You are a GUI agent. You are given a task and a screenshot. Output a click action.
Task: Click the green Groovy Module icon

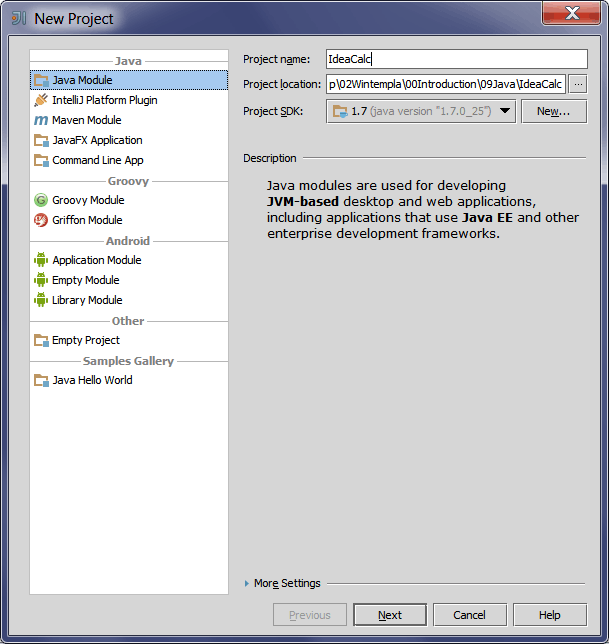pos(41,200)
